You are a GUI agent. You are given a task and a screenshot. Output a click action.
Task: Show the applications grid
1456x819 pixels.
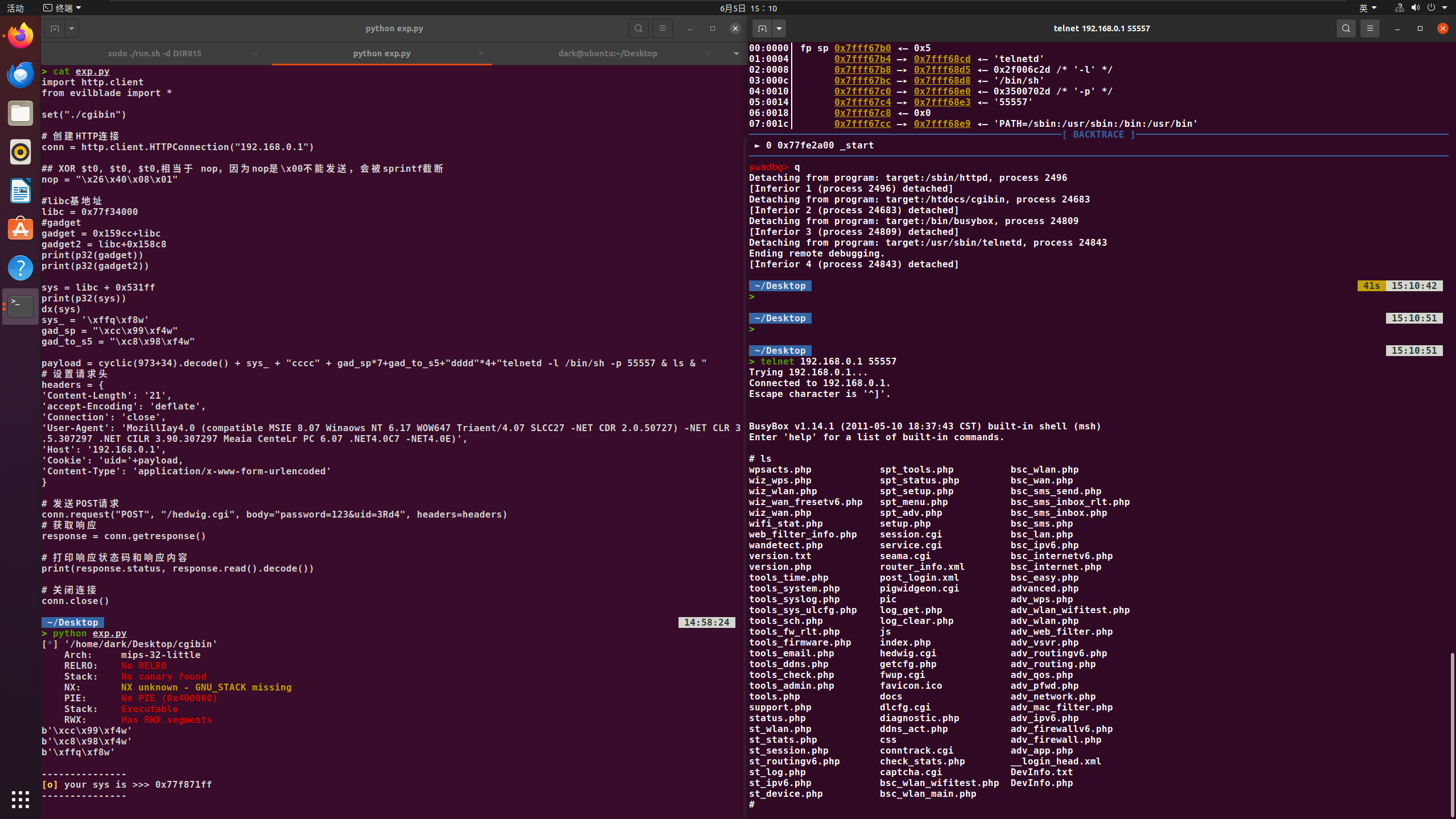pyautogui.click(x=20, y=799)
